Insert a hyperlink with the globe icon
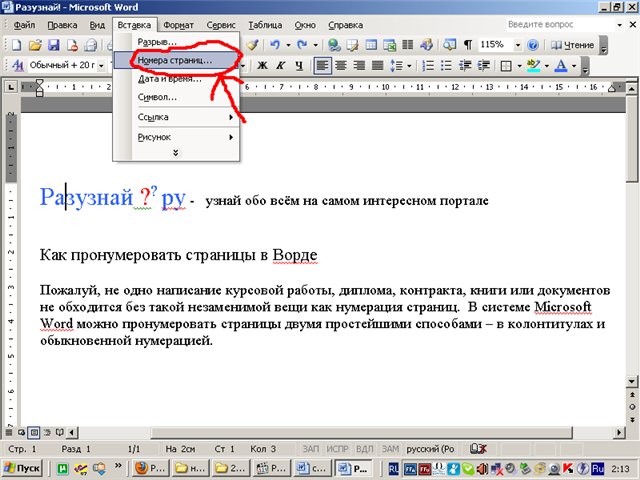 (x=334, y=45)
